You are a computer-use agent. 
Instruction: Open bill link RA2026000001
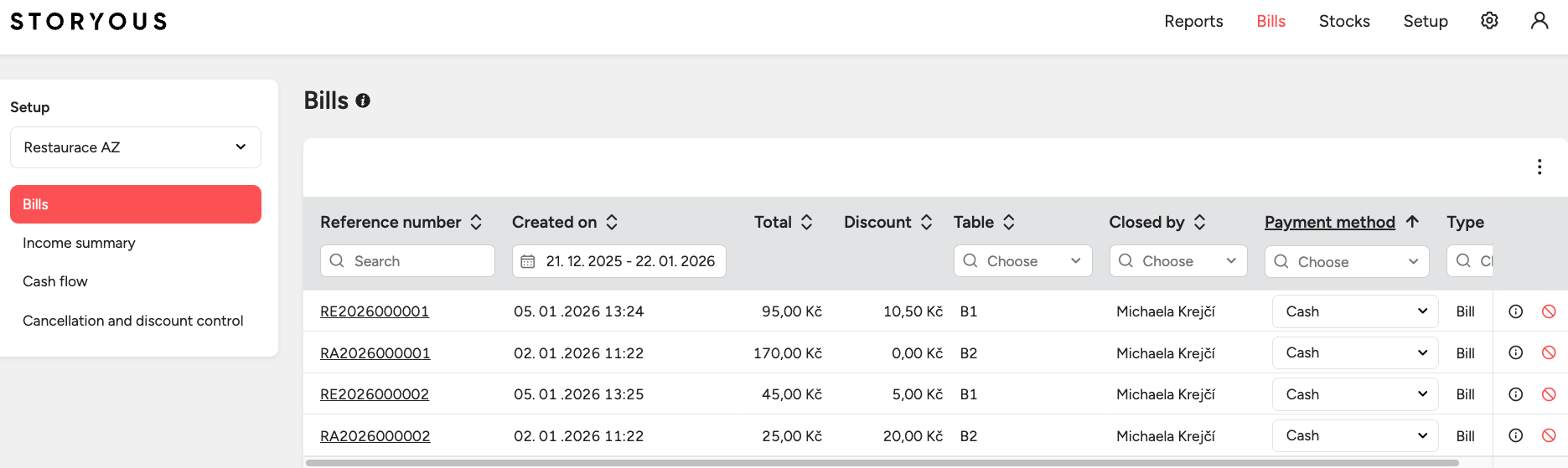375,353
